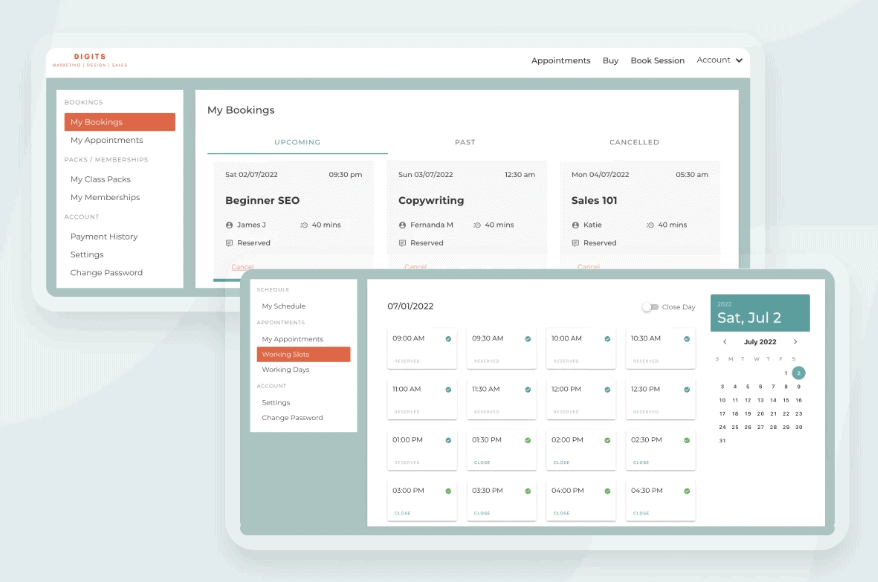The image size is (878, 582).
Task: Open My Appointments in the Working Slots window sidebar
Action: pyautogui.click(x=292, y=339)
